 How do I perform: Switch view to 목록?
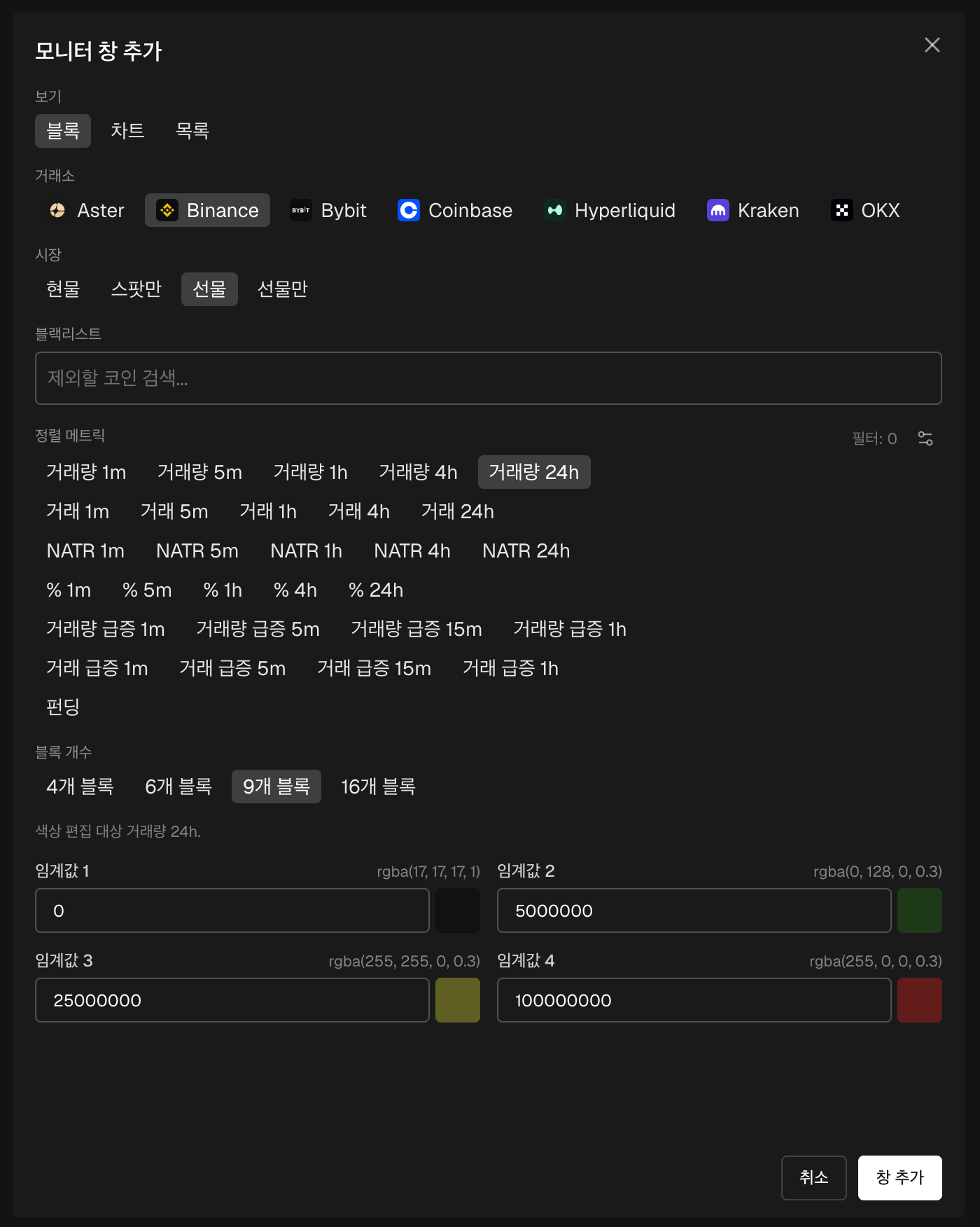point(192,131)
